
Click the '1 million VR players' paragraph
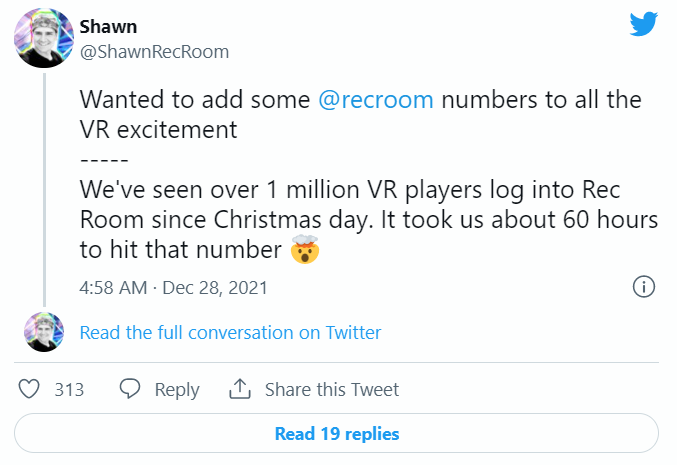point(367,220)
